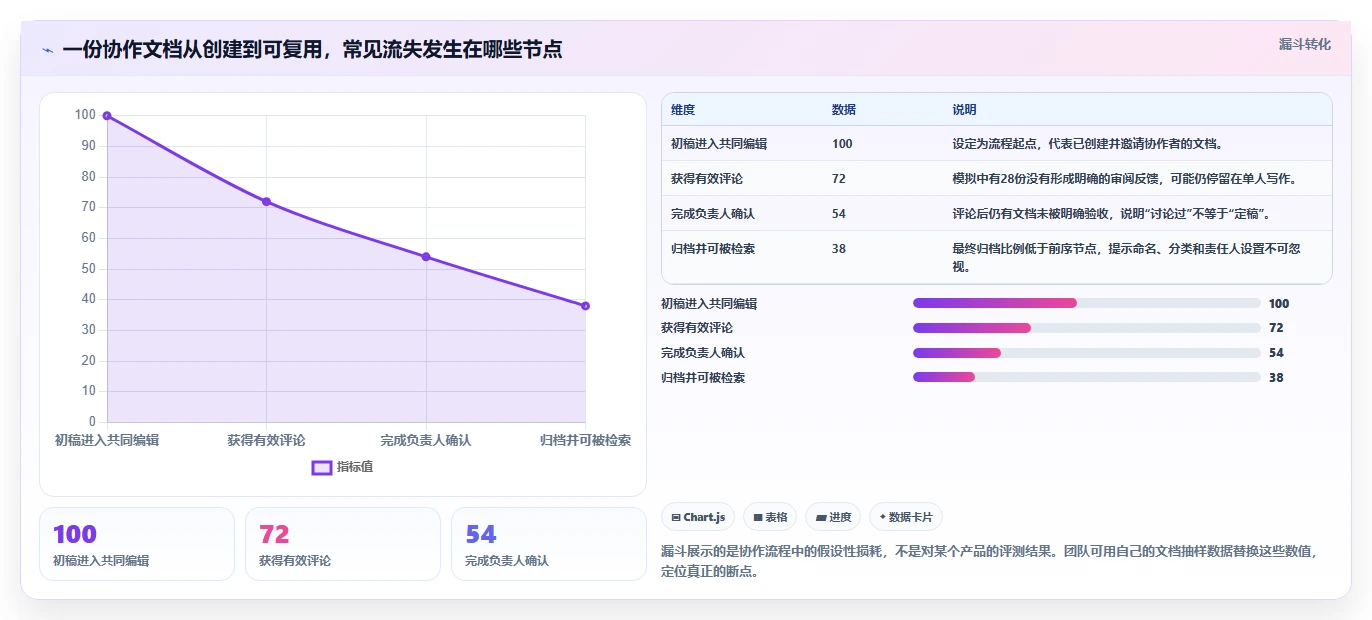Click the 维度 table column header

pyautogui.click(x=683, y=110)
